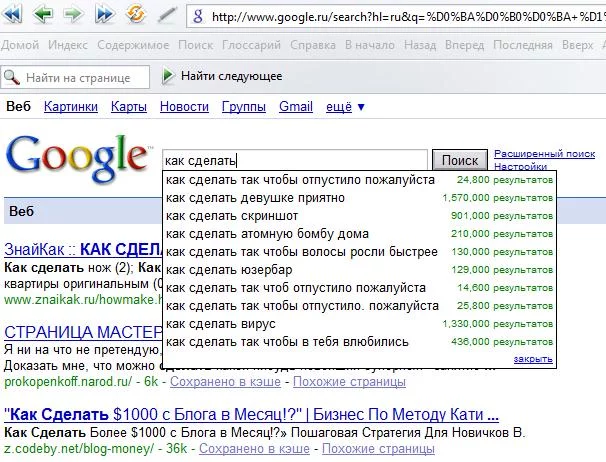
Task: Open 'Справка' navigation item
Action: tap(313, 45)
